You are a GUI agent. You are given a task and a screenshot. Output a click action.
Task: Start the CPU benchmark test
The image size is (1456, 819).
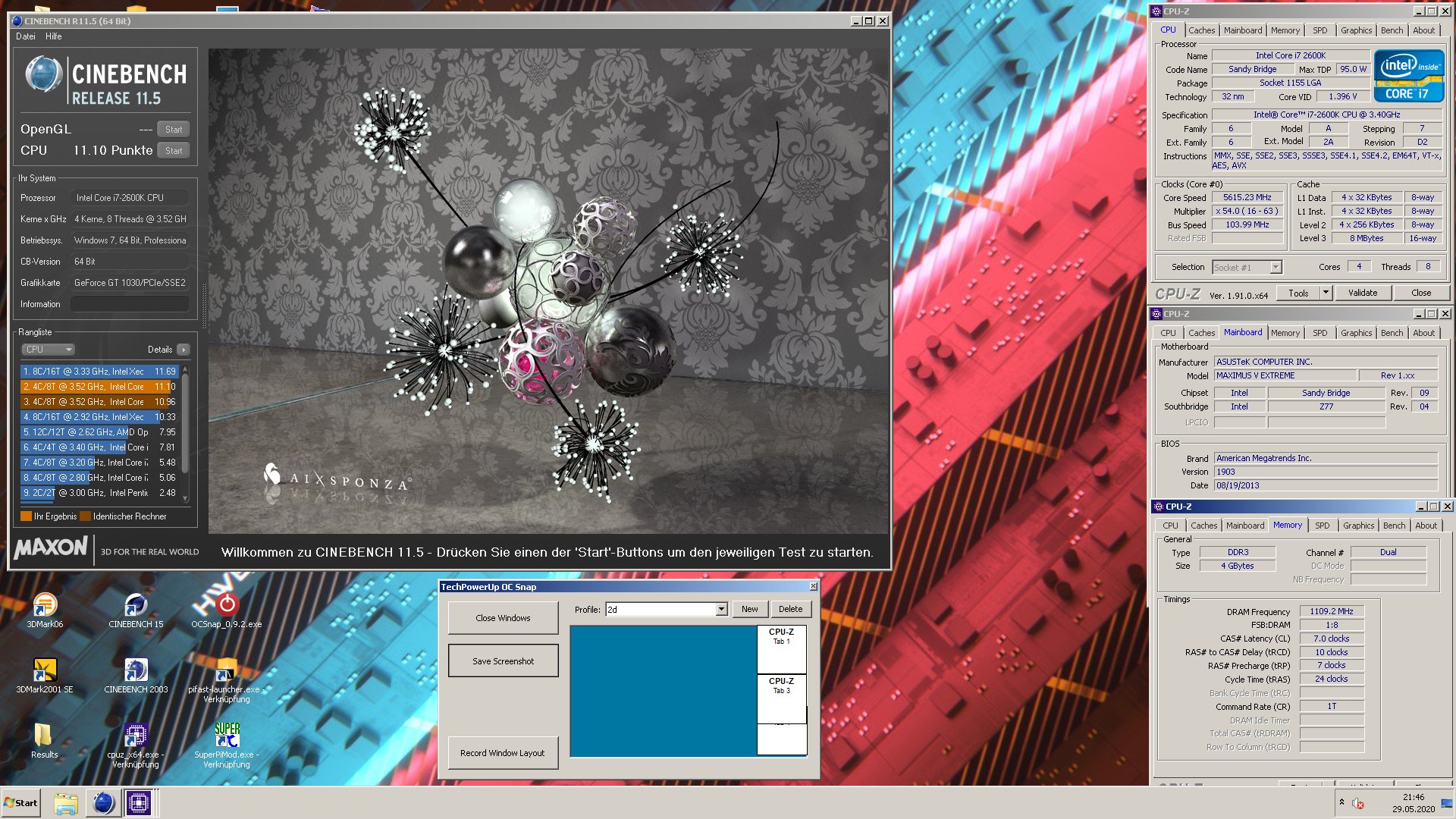[x=174, y=151]
